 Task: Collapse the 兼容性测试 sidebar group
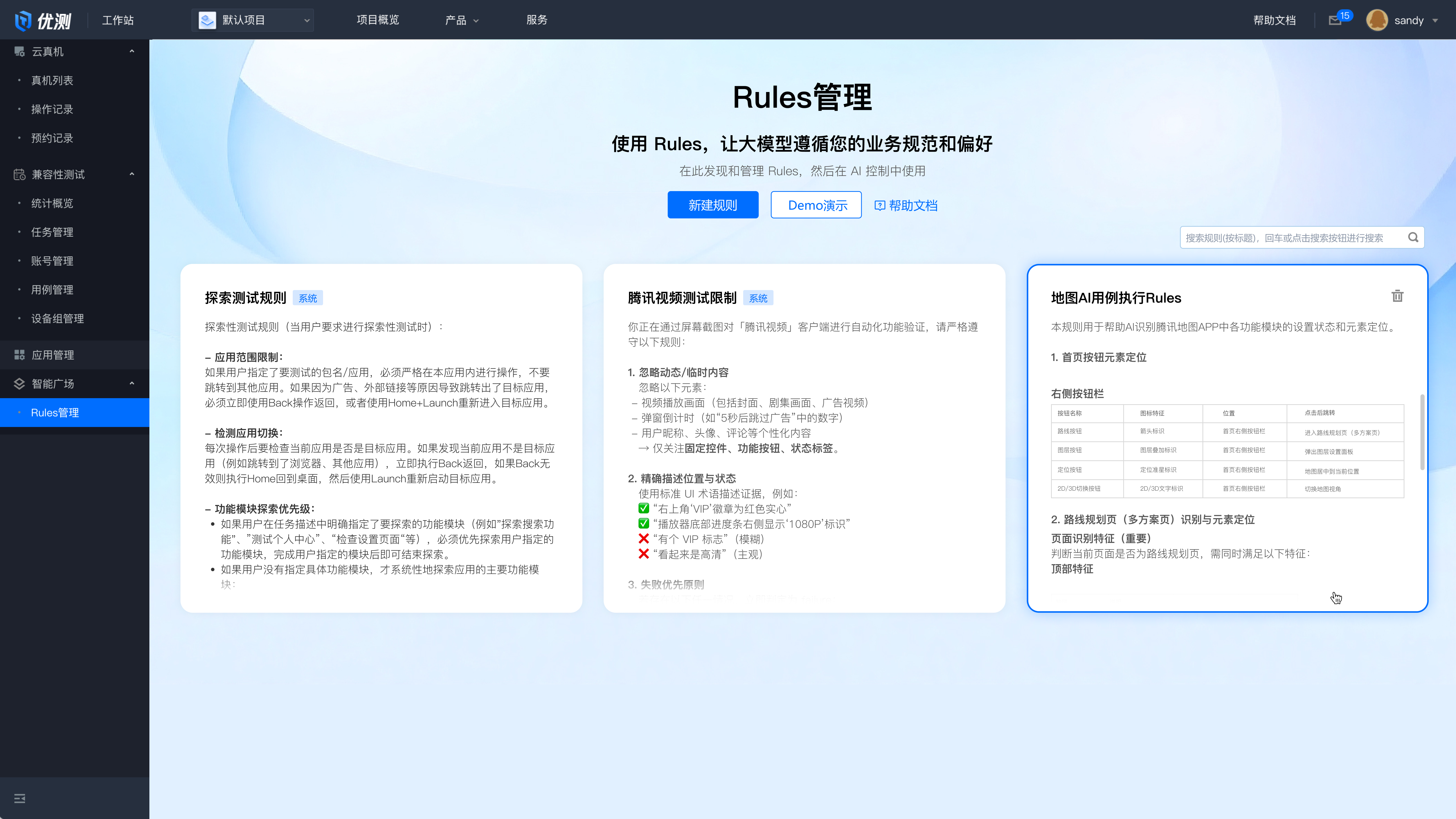coord(132,174)
